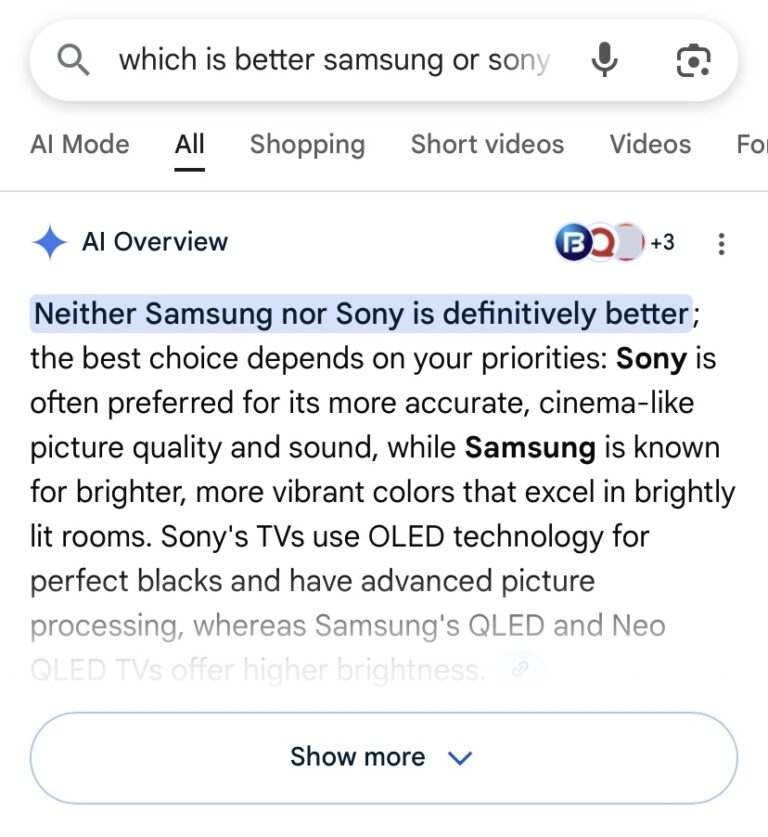Click the AI Overview heading label
768x837 pixels.
point(155,242)
